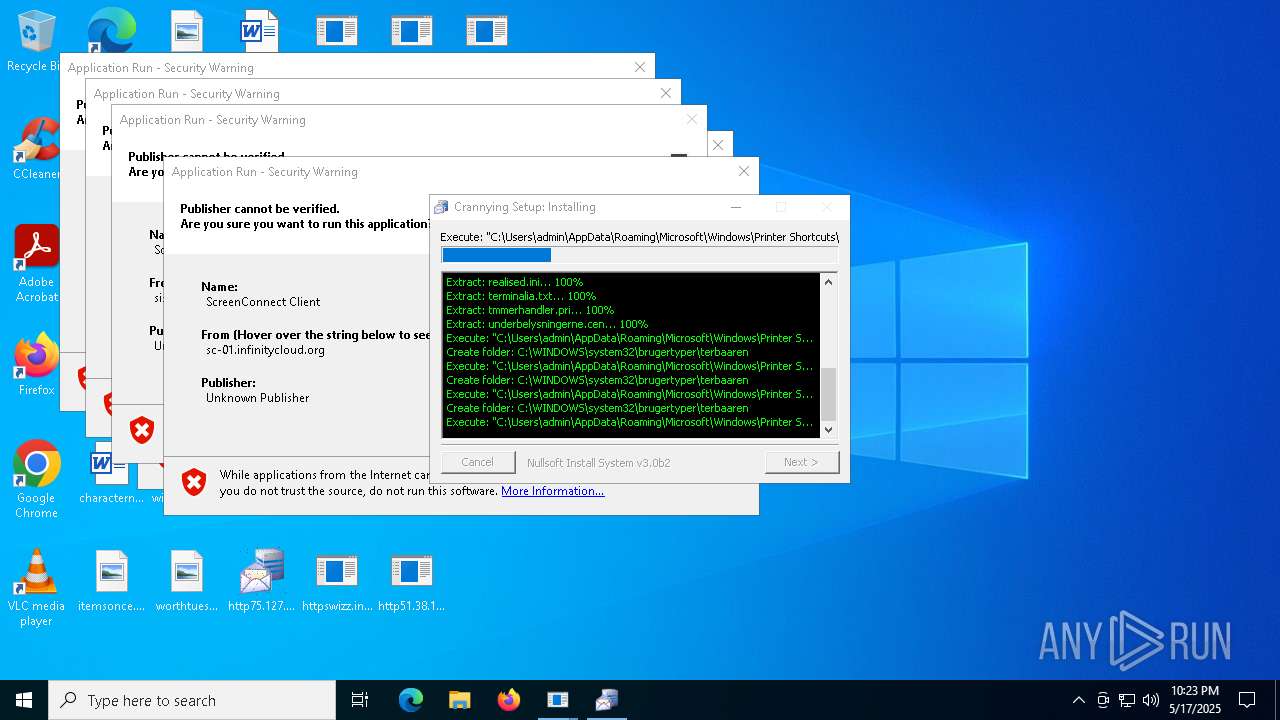Select log line 'Extract: tmmerhandler.pri... 100%'

(530, 310)
